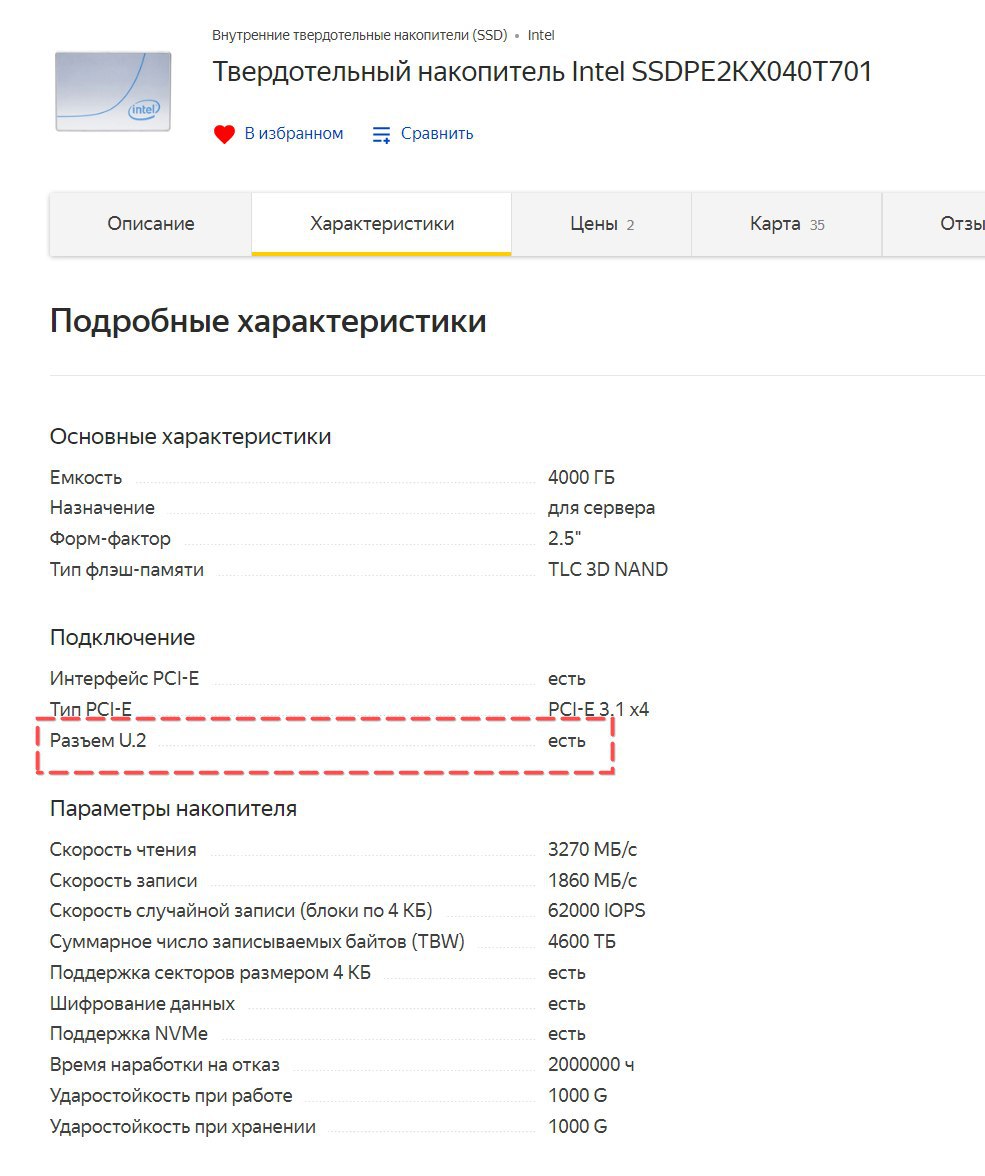985x1176 pixels.
Task: Select the 'Характеристики' tab
Action: [382, 224]
